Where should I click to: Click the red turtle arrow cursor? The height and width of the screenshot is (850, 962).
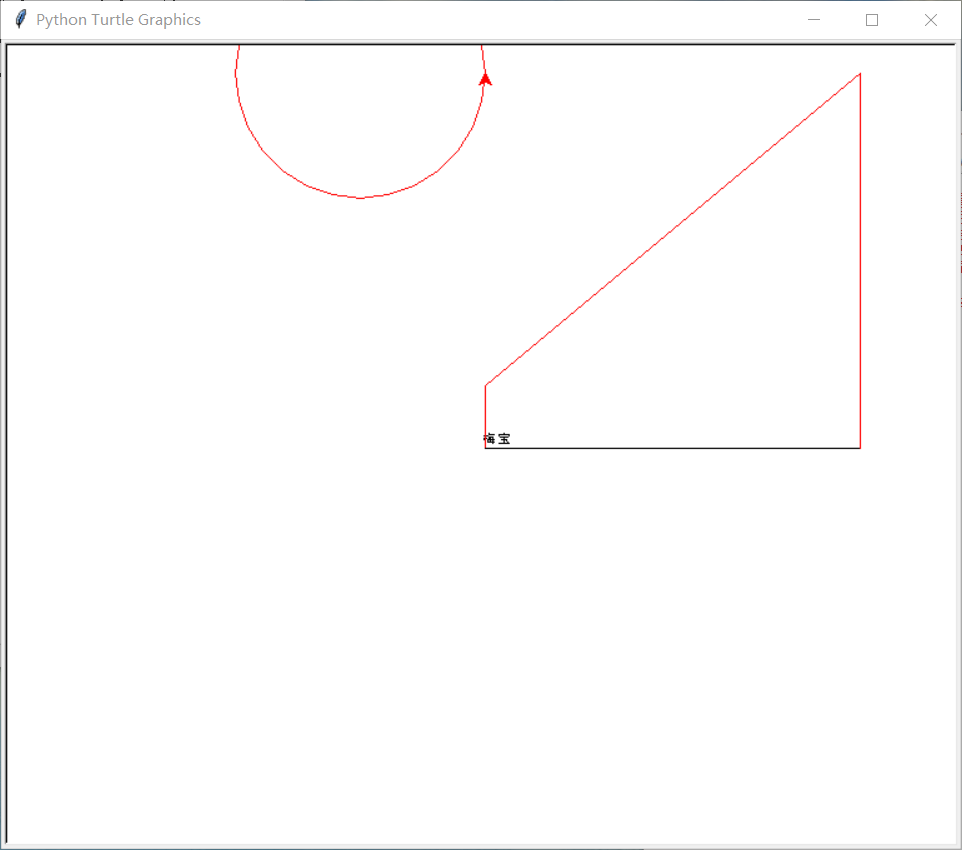pos(485,79)
